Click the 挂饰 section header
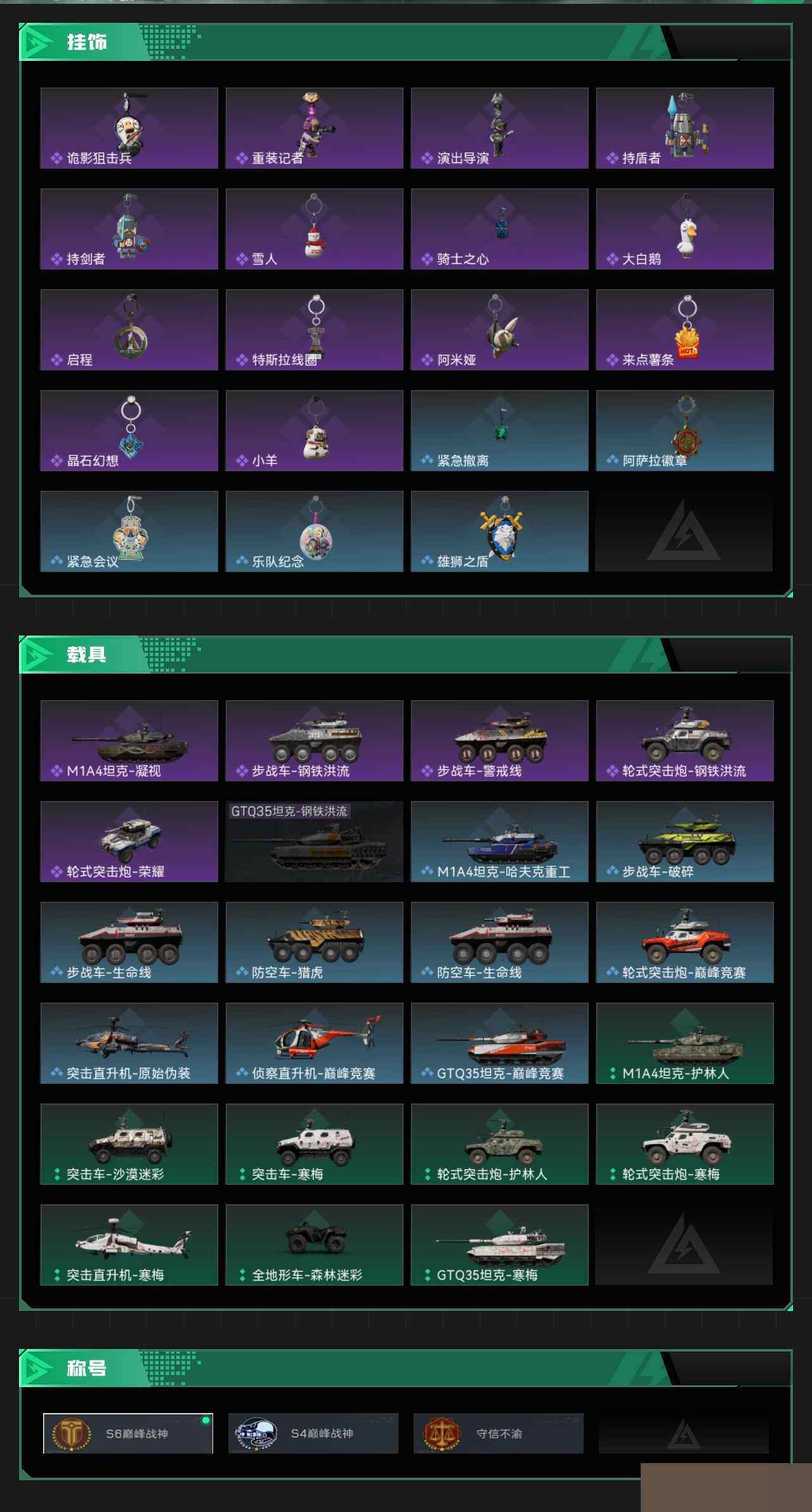This screenshot has width=812, height=1512. [87, 42]
